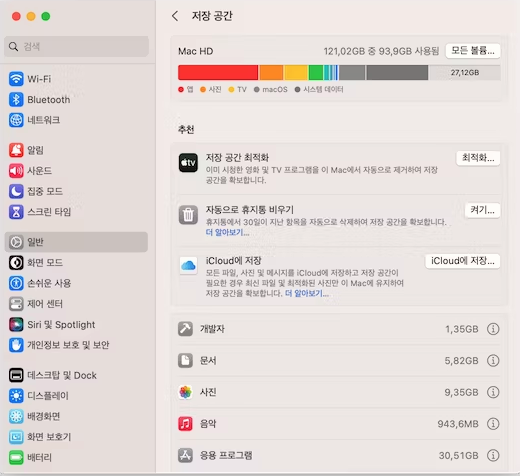
Task: Open 배경화면 flower icon
Action: click(x=16, y=416)
